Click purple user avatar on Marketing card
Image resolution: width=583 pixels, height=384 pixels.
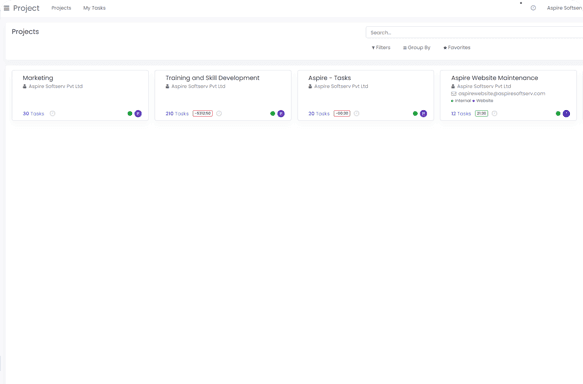tap(138, 113)
